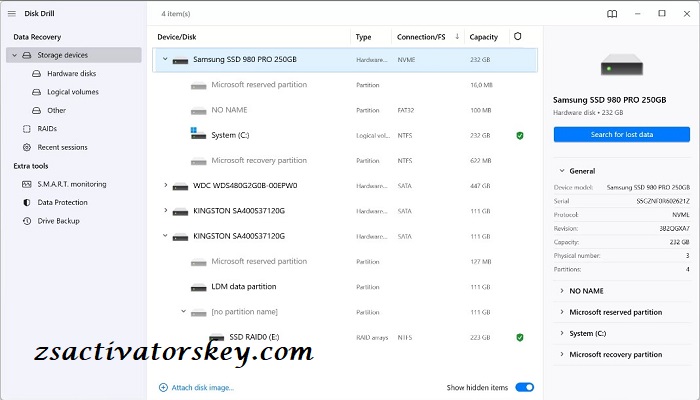Open Data Protection tool

[x=62, y=203]
